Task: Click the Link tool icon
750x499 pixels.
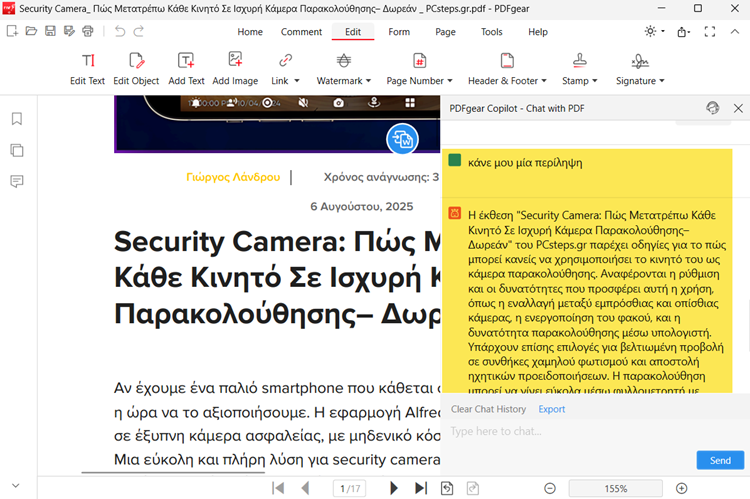Action: 286,61
